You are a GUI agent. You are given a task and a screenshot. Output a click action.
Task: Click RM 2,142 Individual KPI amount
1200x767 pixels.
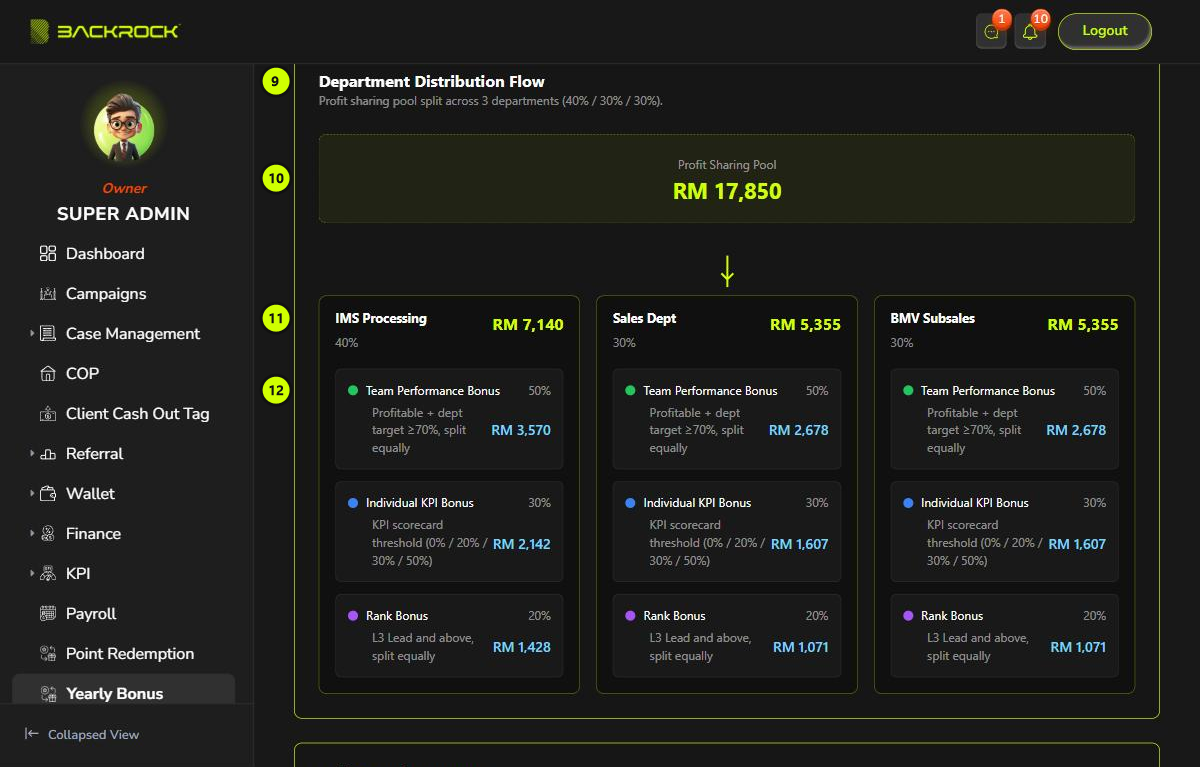(522, 544)
